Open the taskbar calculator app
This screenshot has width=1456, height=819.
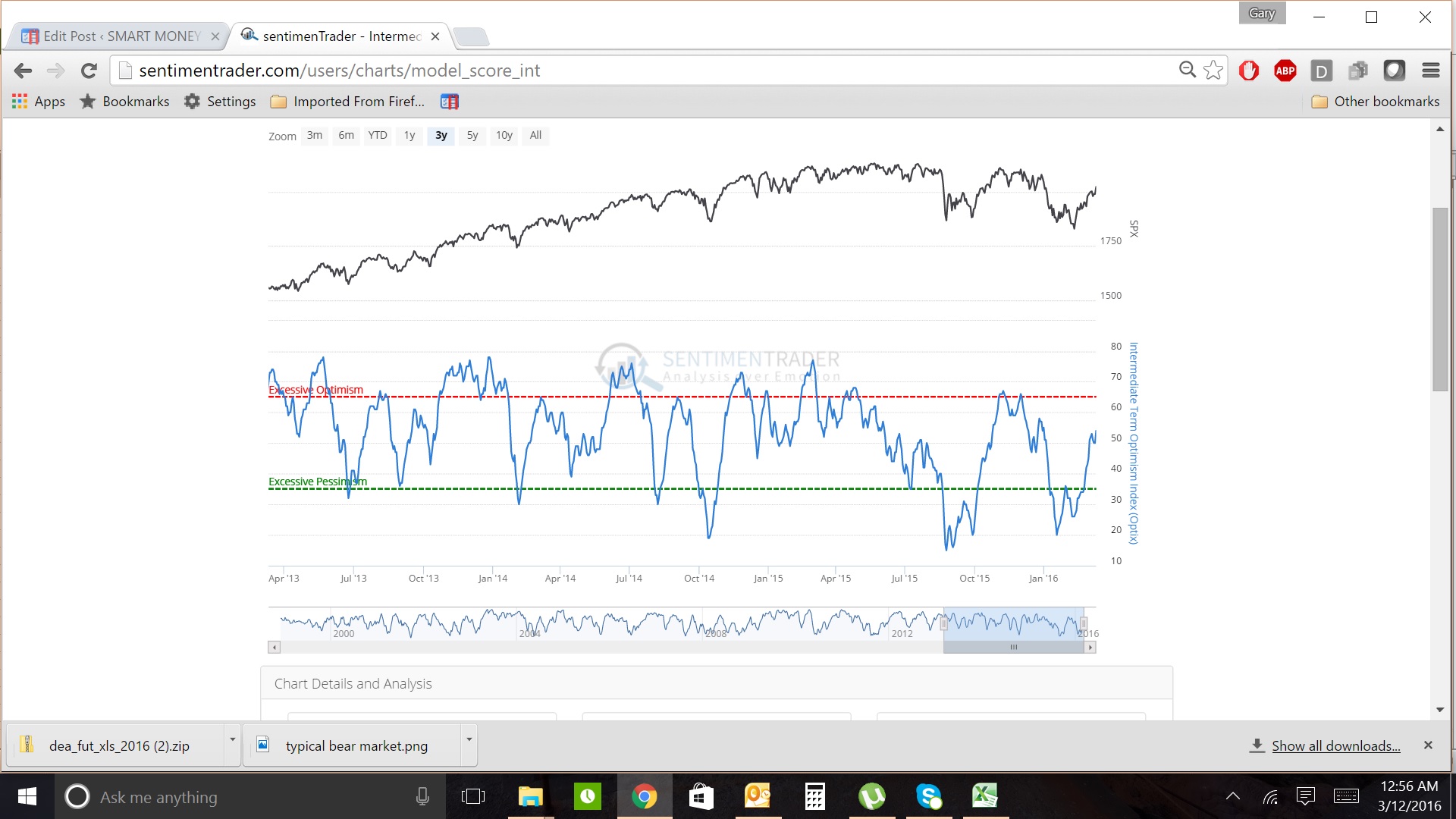pos(814,796)
